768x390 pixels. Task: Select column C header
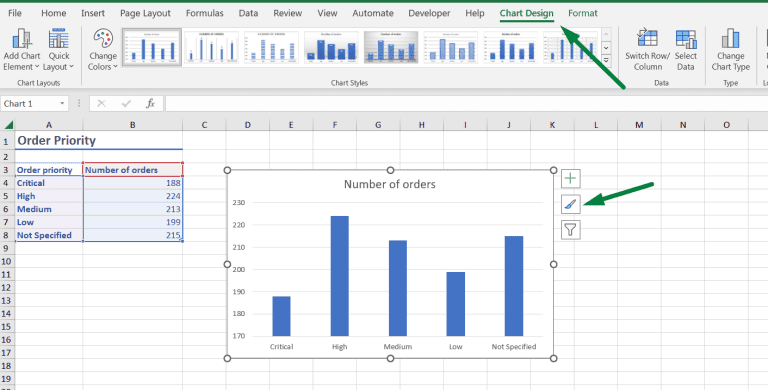click(x=204, y=125)
